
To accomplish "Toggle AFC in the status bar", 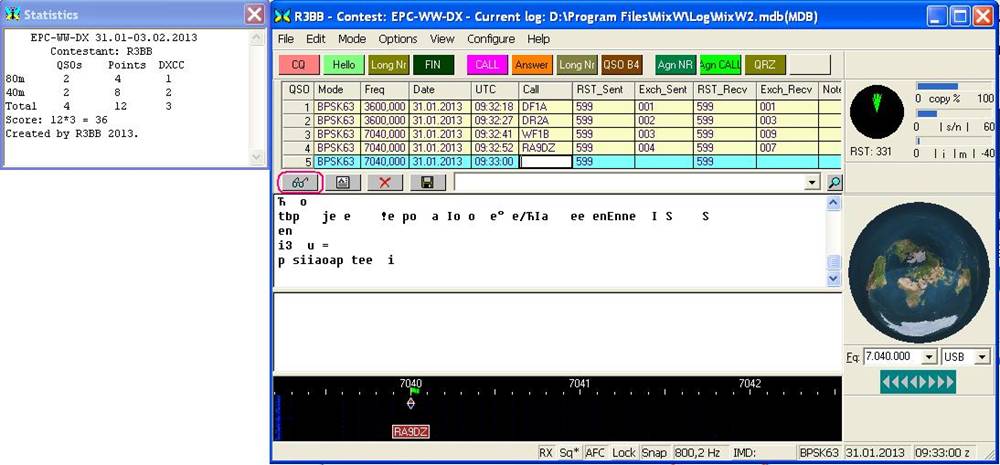I will (x=596, y=452).
